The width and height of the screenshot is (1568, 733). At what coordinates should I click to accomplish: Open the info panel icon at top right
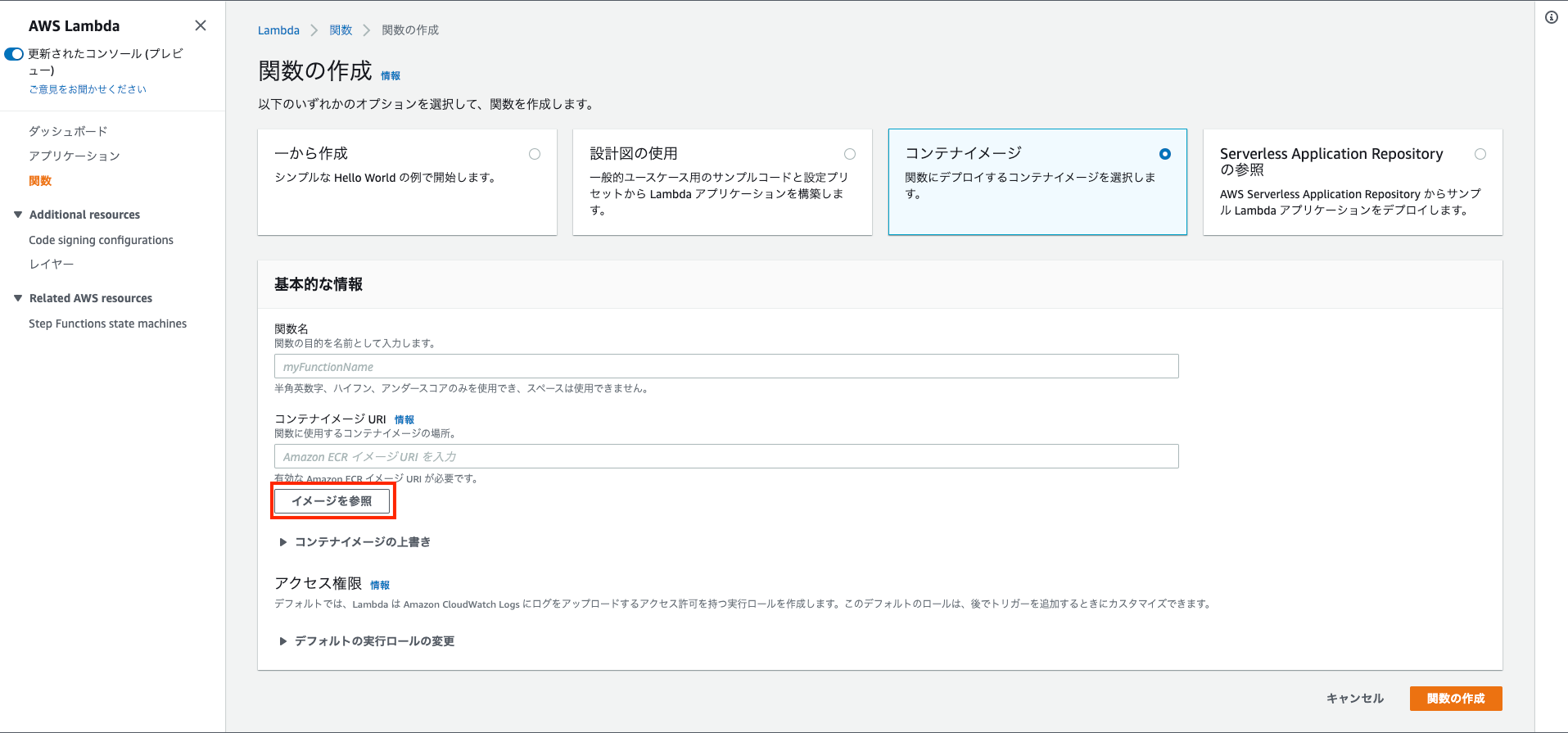point(1552,17)
